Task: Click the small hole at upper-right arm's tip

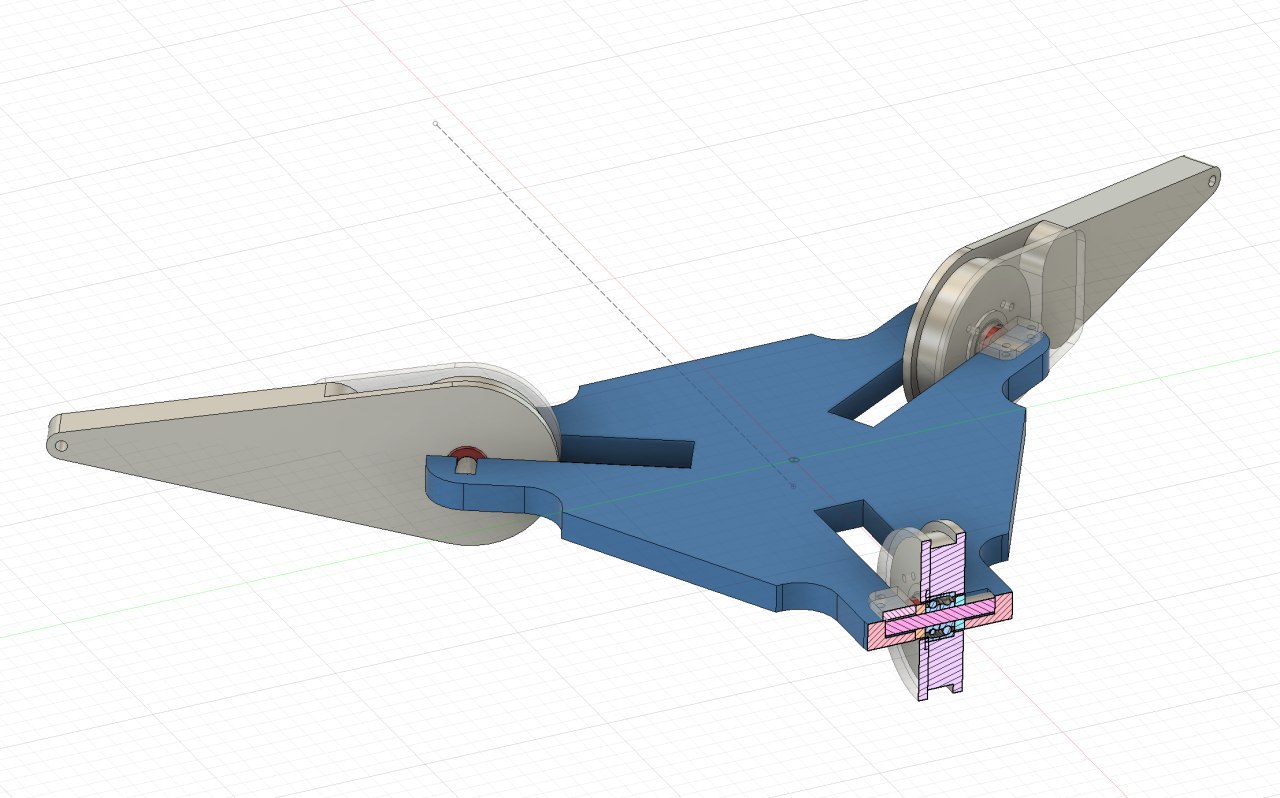Action: click(x=1213, y=181)
